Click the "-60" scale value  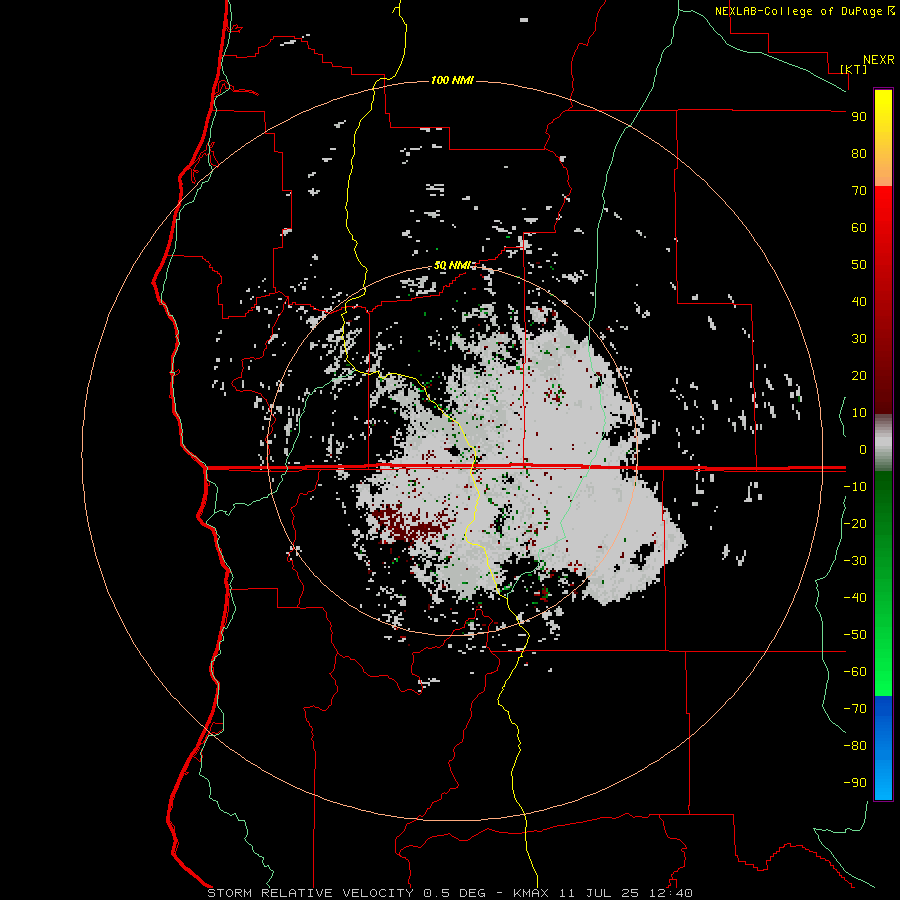pyautogui.click(x=855, y=672)
